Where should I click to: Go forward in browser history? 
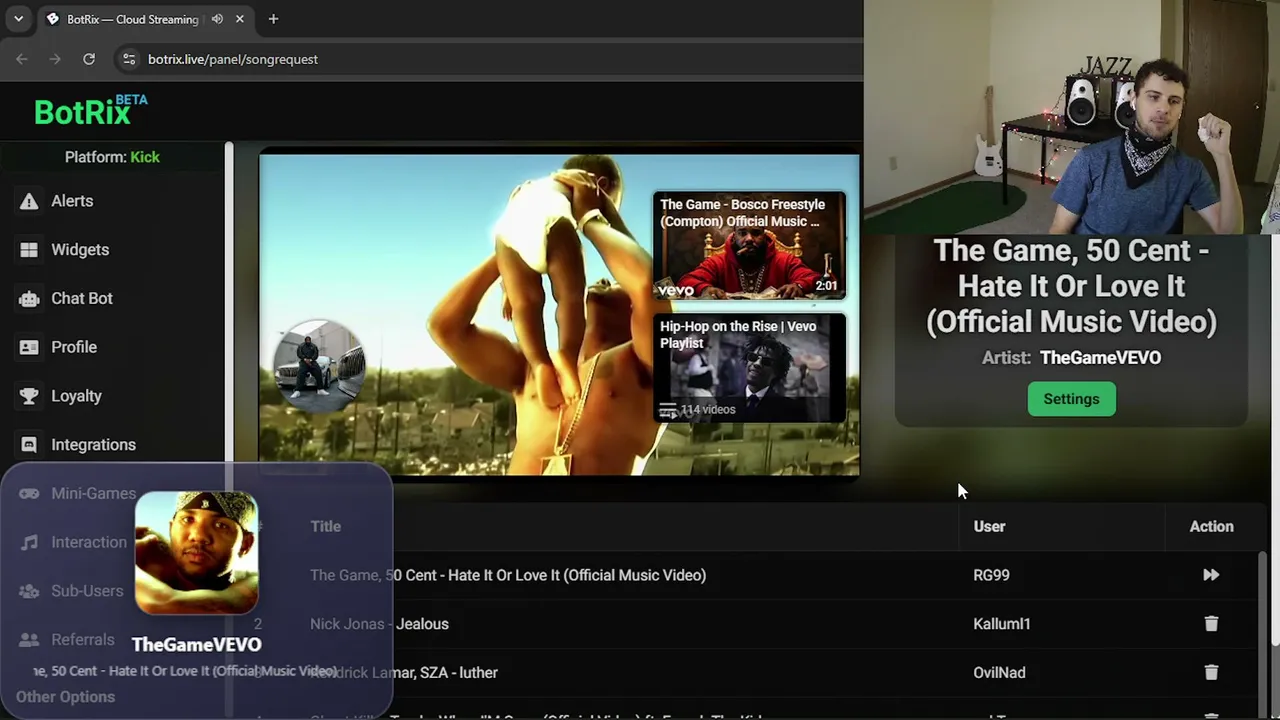[x=55, y=59]
